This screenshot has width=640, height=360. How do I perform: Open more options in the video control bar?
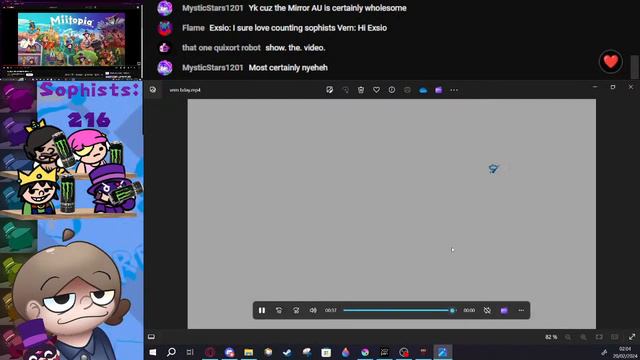[521, 311]
